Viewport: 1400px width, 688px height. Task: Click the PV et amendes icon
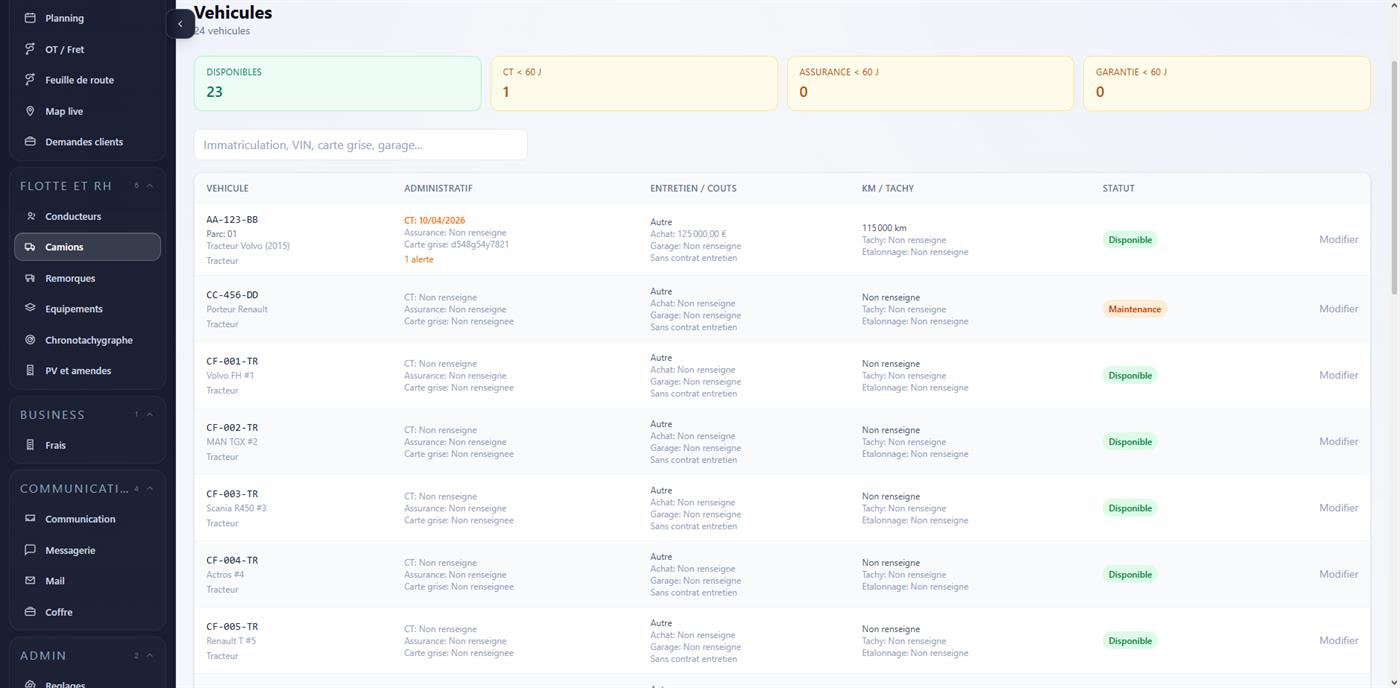(30, 371)
